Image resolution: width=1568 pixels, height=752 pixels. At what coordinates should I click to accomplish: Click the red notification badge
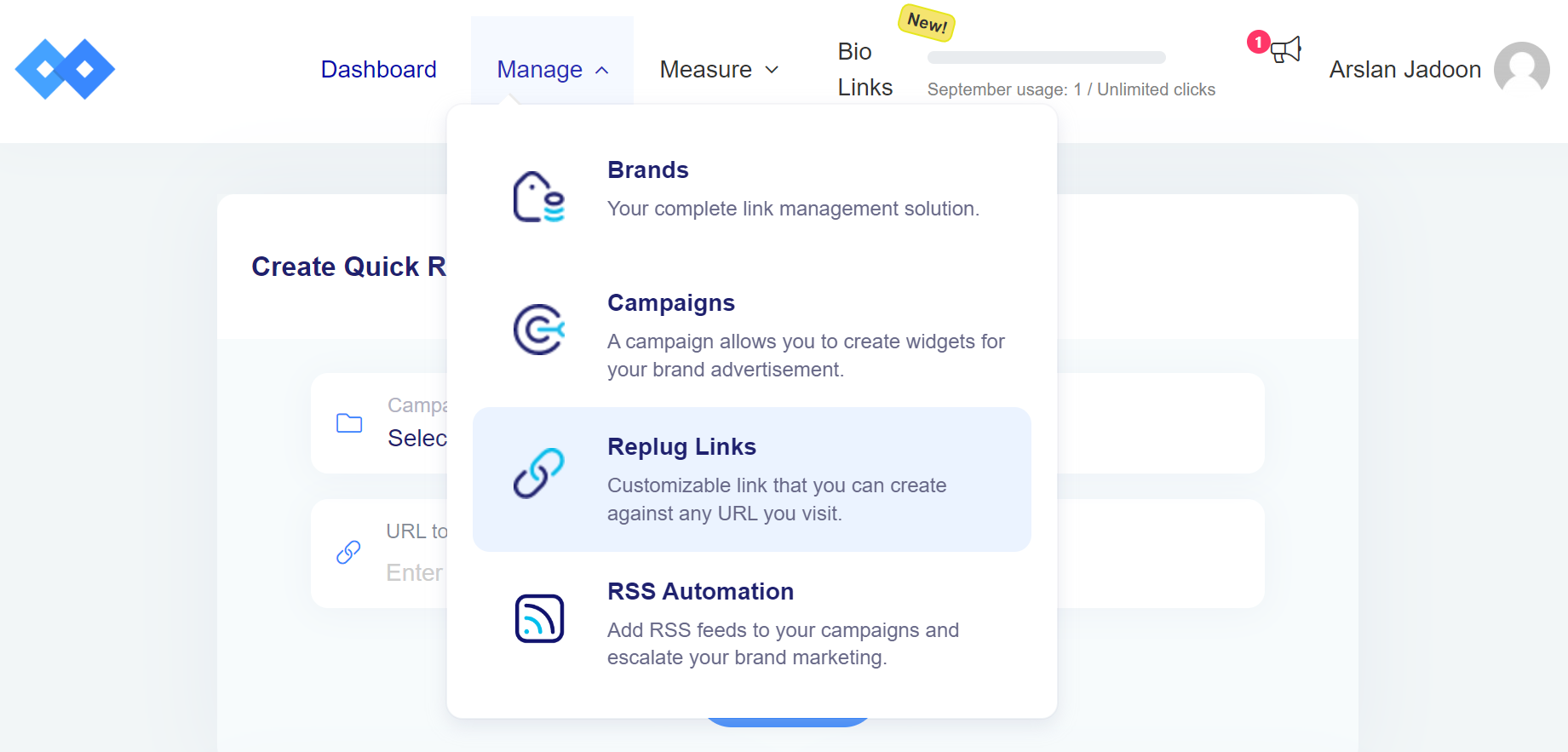tap(1258, 42)
